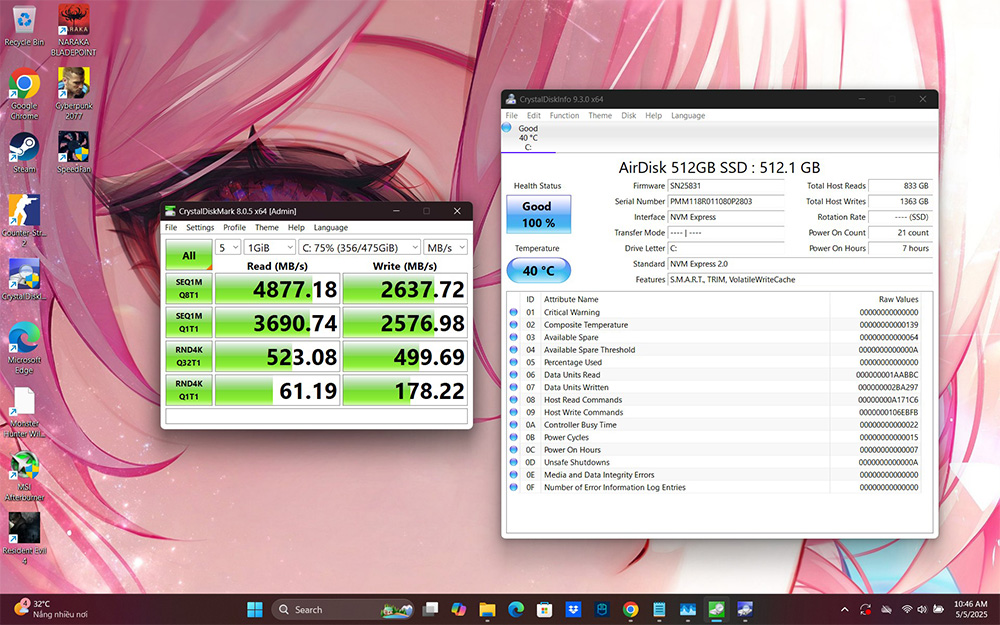Click the taskbar Search box

click(x=343, y=610)
